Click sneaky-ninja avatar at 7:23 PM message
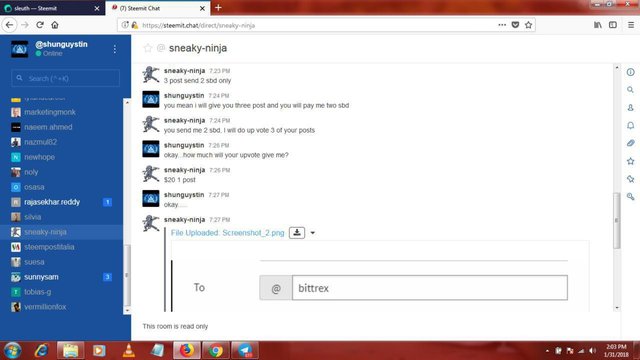This screenshot has height=360, width=640. 151,74
